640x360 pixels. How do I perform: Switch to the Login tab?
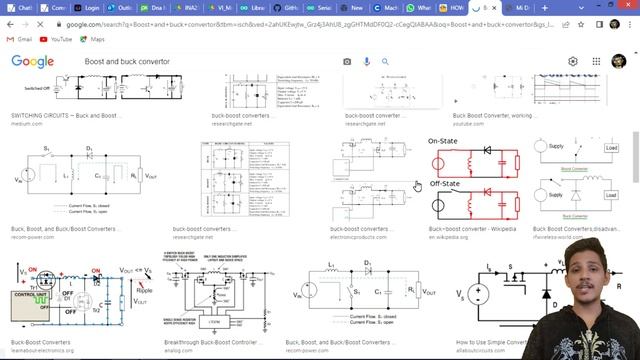coord(87,8)
